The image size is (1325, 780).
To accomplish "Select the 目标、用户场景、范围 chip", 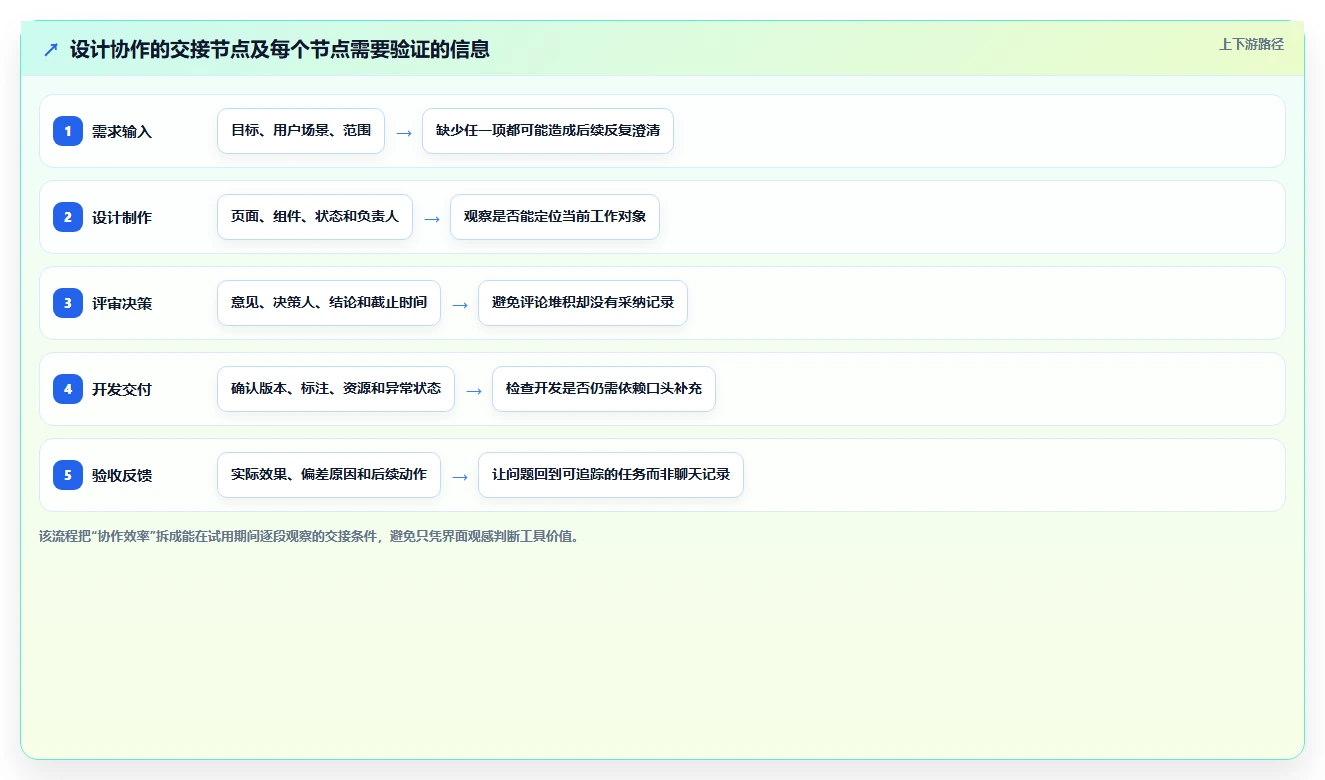I will 301,131.
